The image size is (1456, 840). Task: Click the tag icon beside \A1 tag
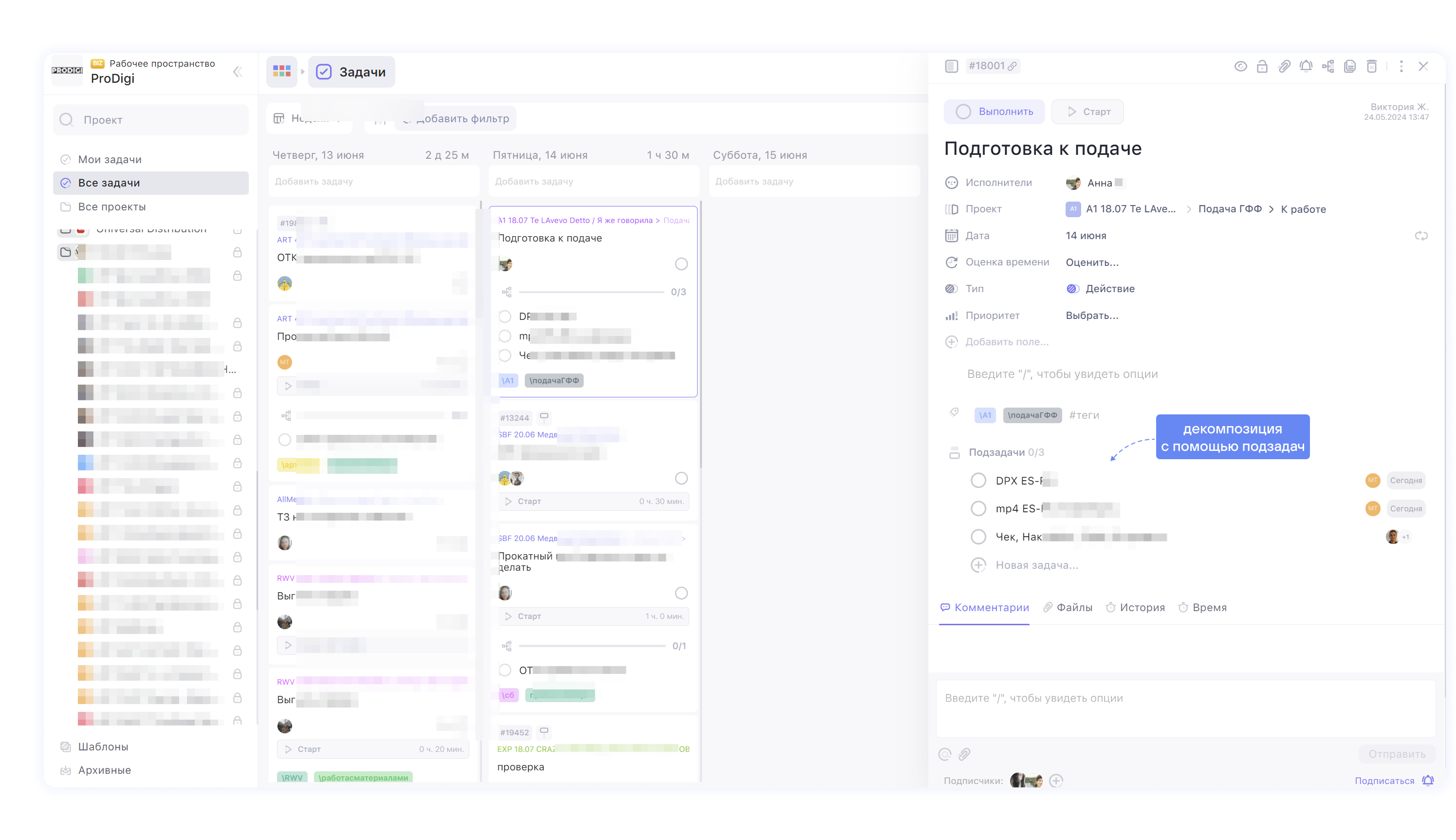[954, 412]
